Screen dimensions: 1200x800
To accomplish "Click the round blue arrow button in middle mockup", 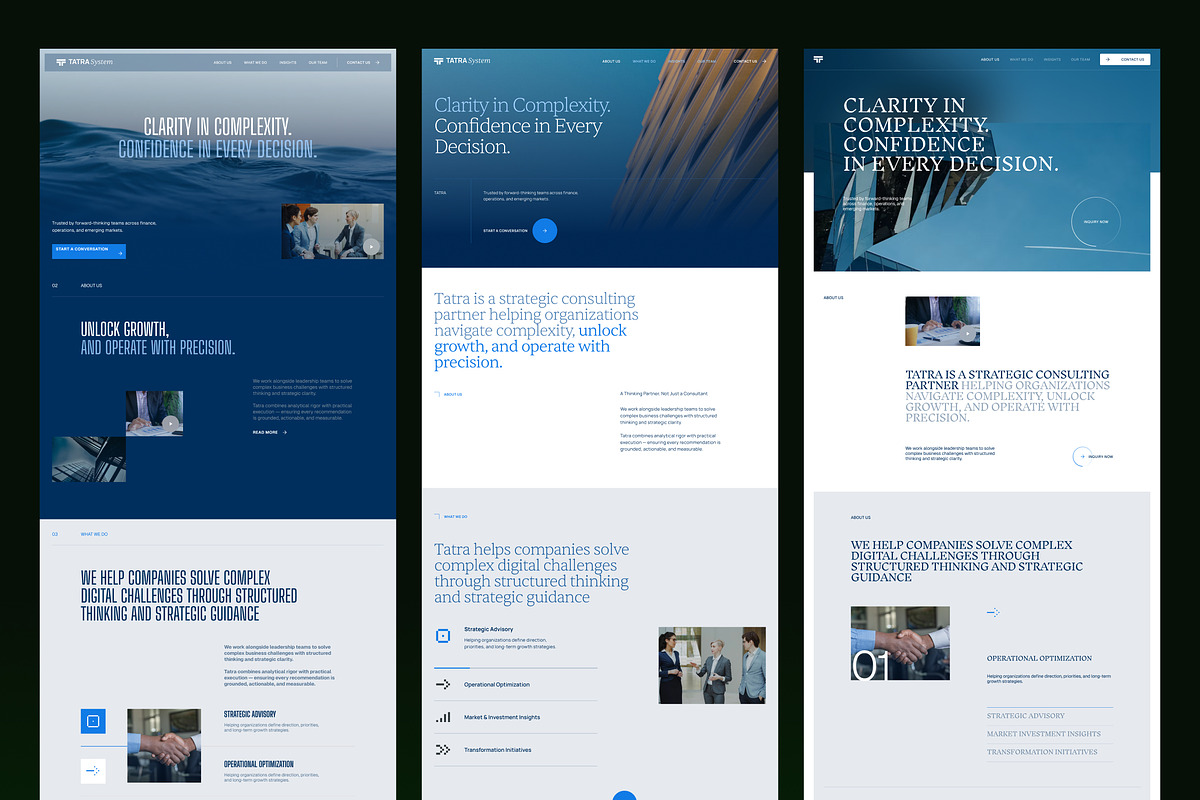I will pos(544,230).
